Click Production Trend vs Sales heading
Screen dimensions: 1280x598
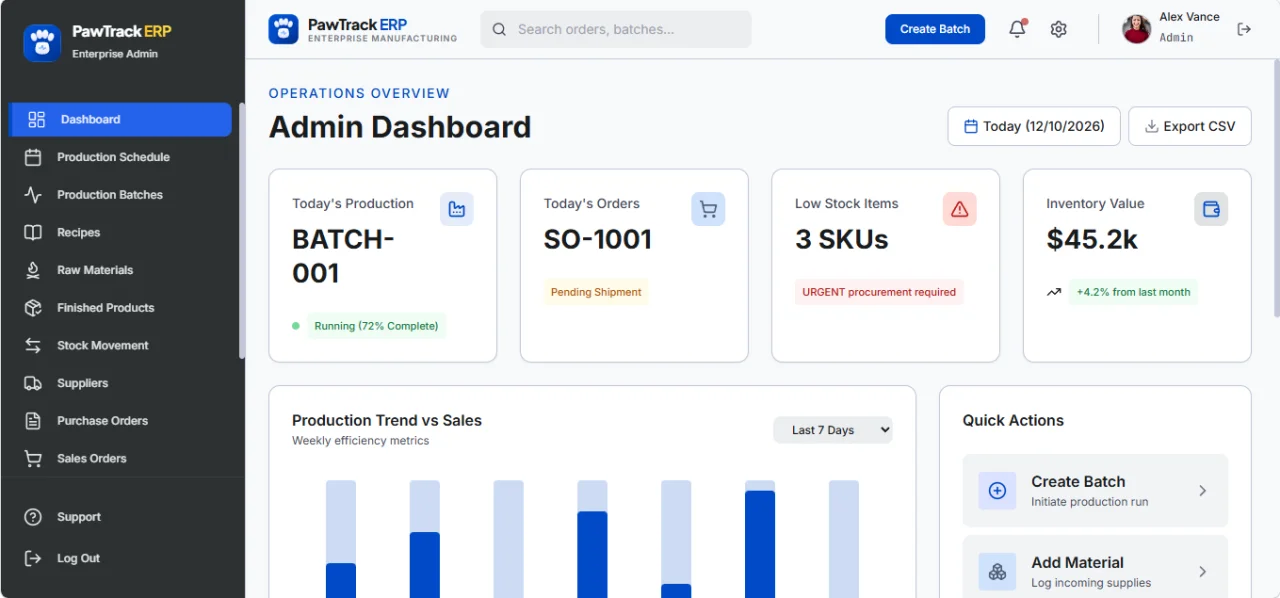(387, 420)
